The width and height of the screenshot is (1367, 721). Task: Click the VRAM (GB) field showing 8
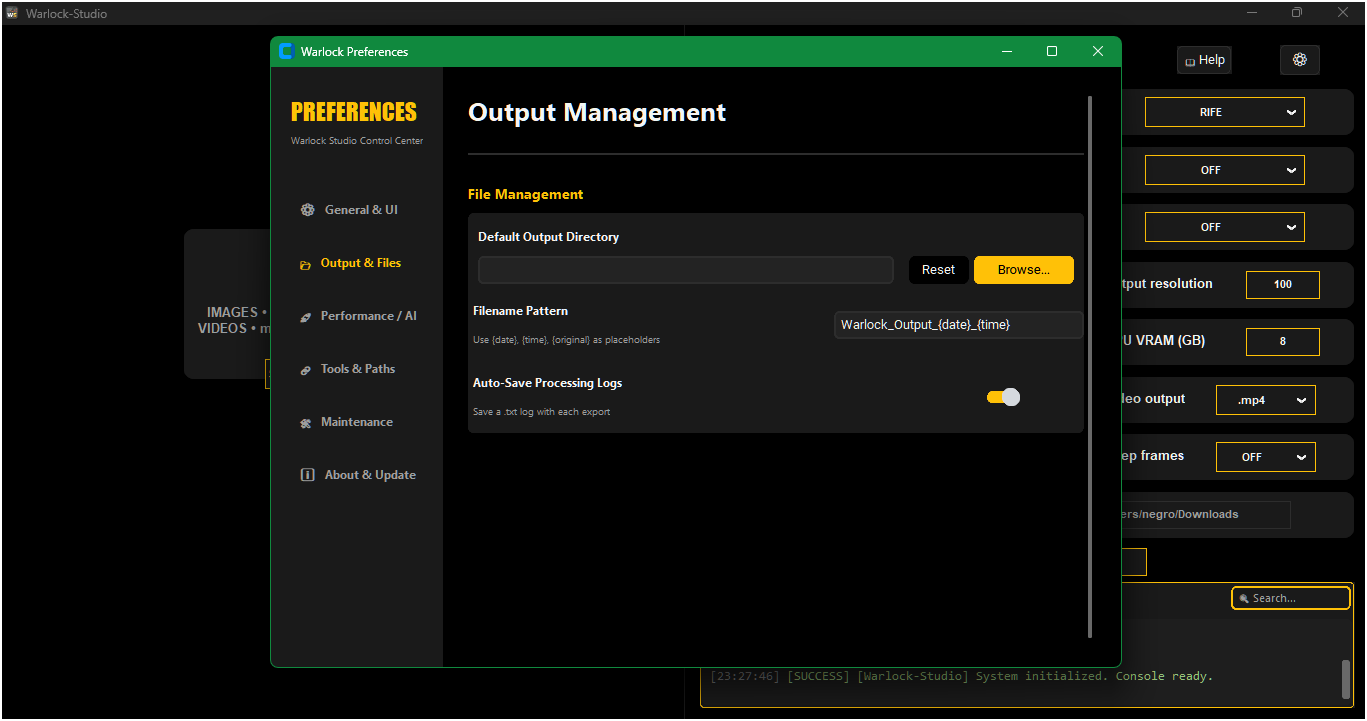(1283, 342)
